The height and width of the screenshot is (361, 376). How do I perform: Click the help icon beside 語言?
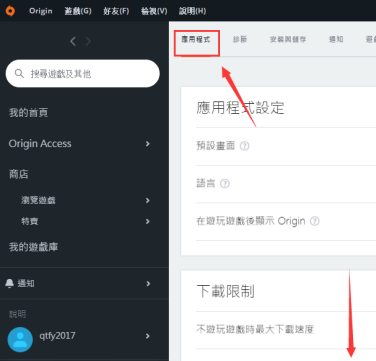(x=225, y=183)
